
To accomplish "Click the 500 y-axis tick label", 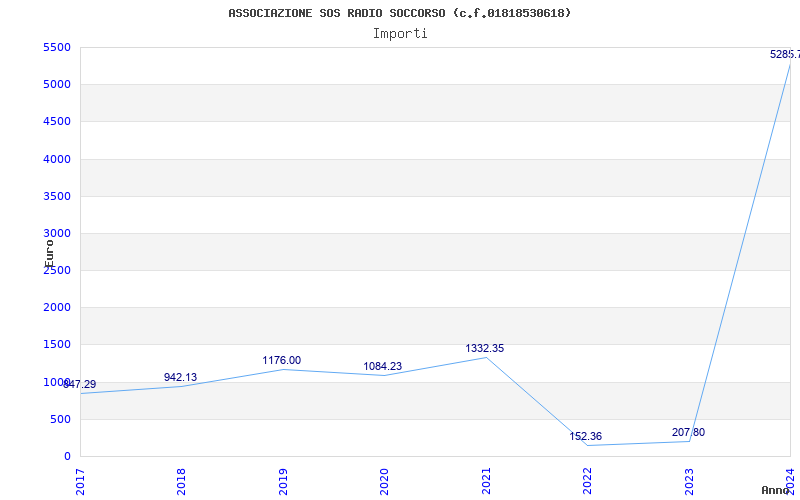I will (x=61, y=420).
